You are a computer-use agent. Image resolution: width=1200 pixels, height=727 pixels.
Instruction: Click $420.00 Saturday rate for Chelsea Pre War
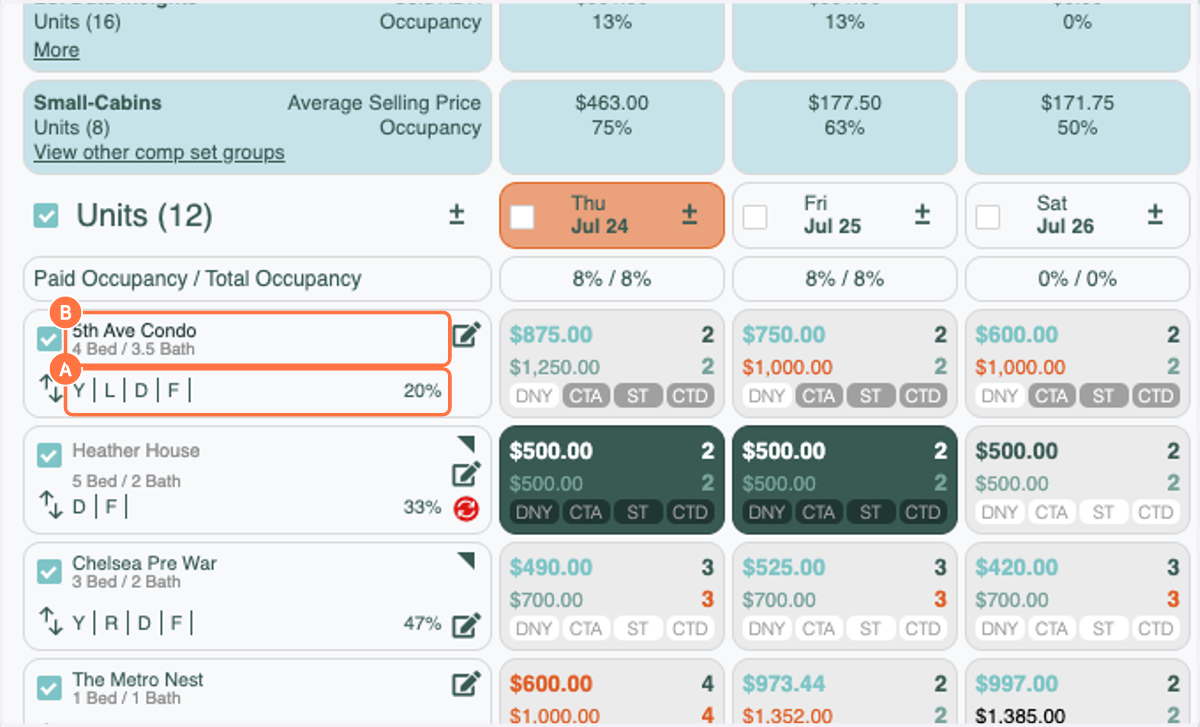pos(1017,568)
